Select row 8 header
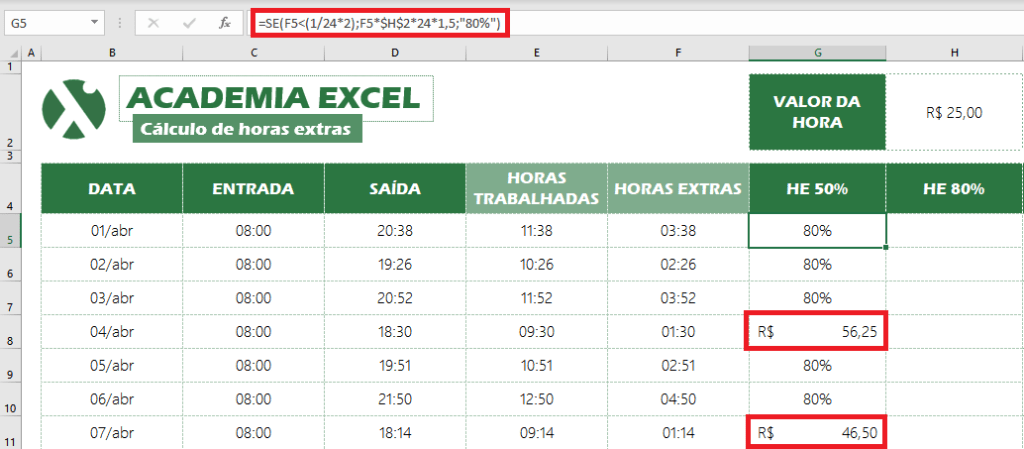Image resolution: width=1024 pixels, height=449 pixels. [11, 332]
